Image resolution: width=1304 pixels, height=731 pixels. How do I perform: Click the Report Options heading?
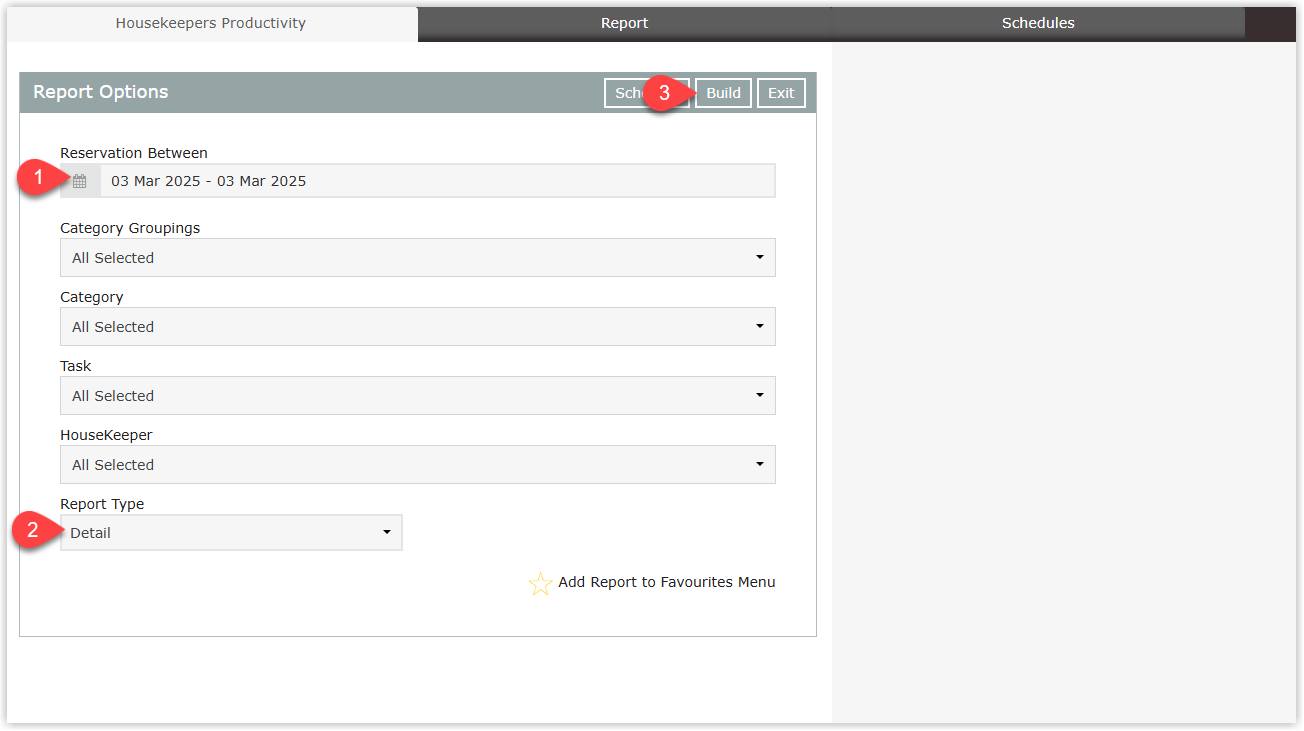[x=101, y=92]
